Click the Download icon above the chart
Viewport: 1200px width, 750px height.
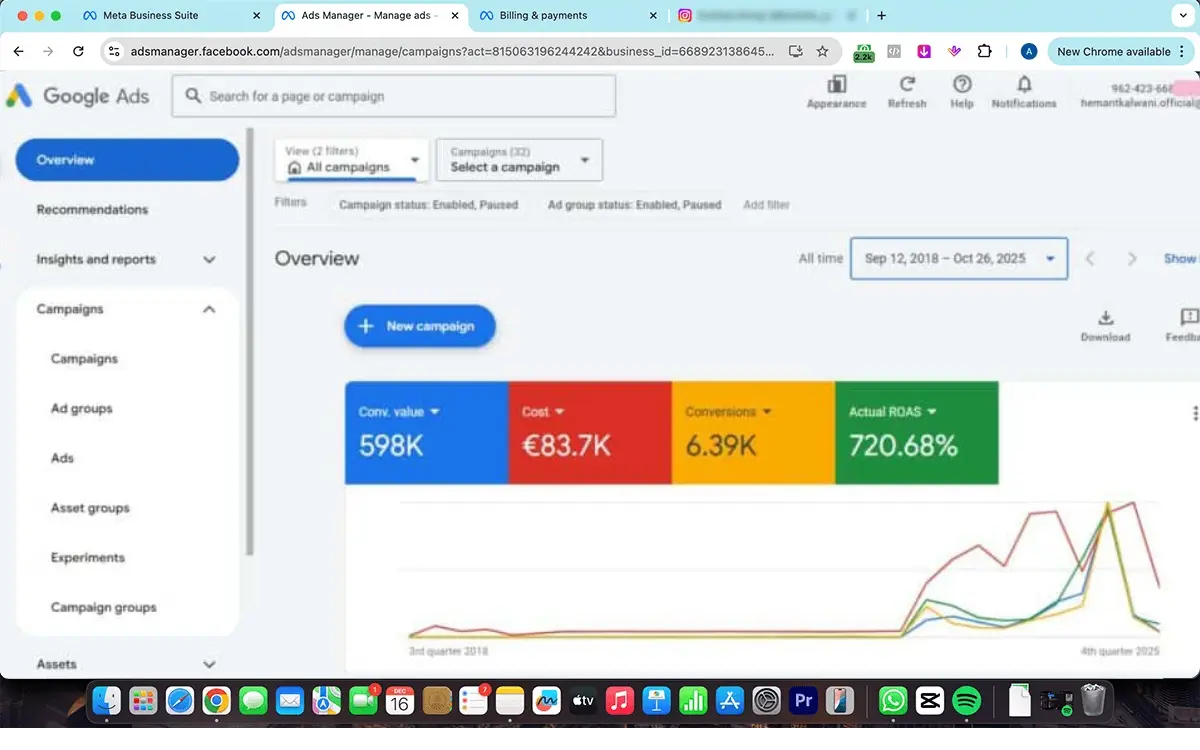1105,319
